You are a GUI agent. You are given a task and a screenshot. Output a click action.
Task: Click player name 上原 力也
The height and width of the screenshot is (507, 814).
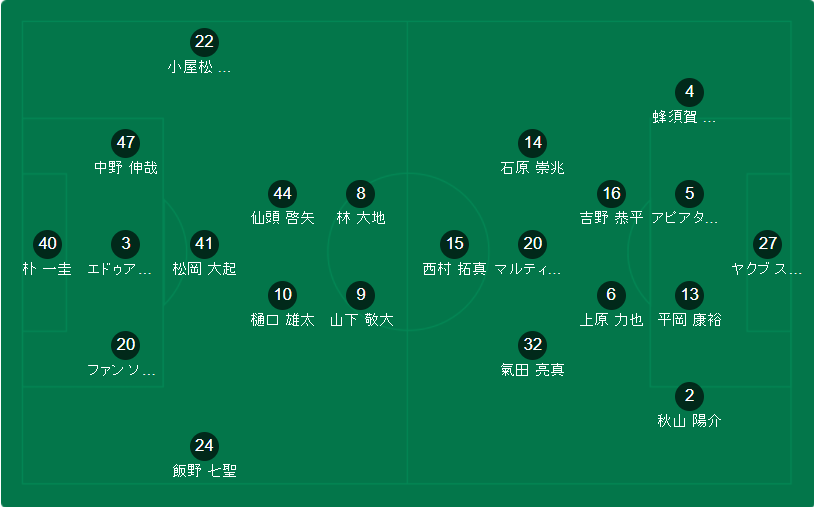pyautogui.click(x=611, y=320)
